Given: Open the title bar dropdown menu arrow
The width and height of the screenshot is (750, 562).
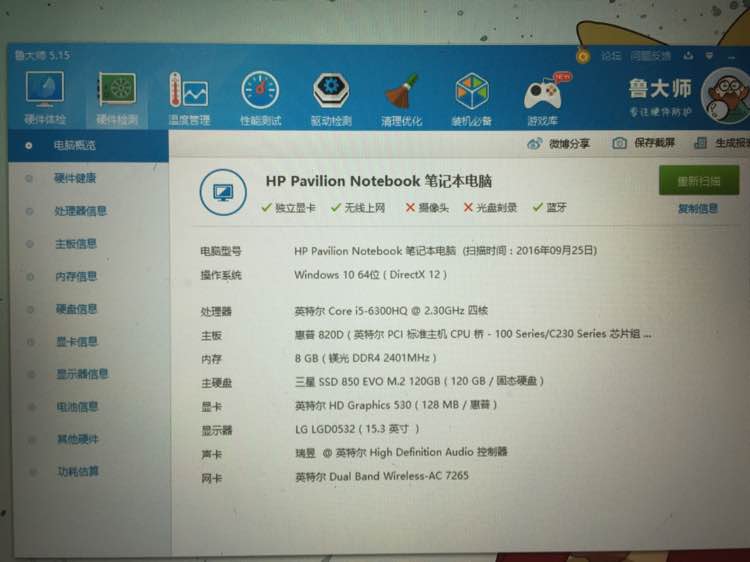Looking at the screenshot, I should [709, 56].
